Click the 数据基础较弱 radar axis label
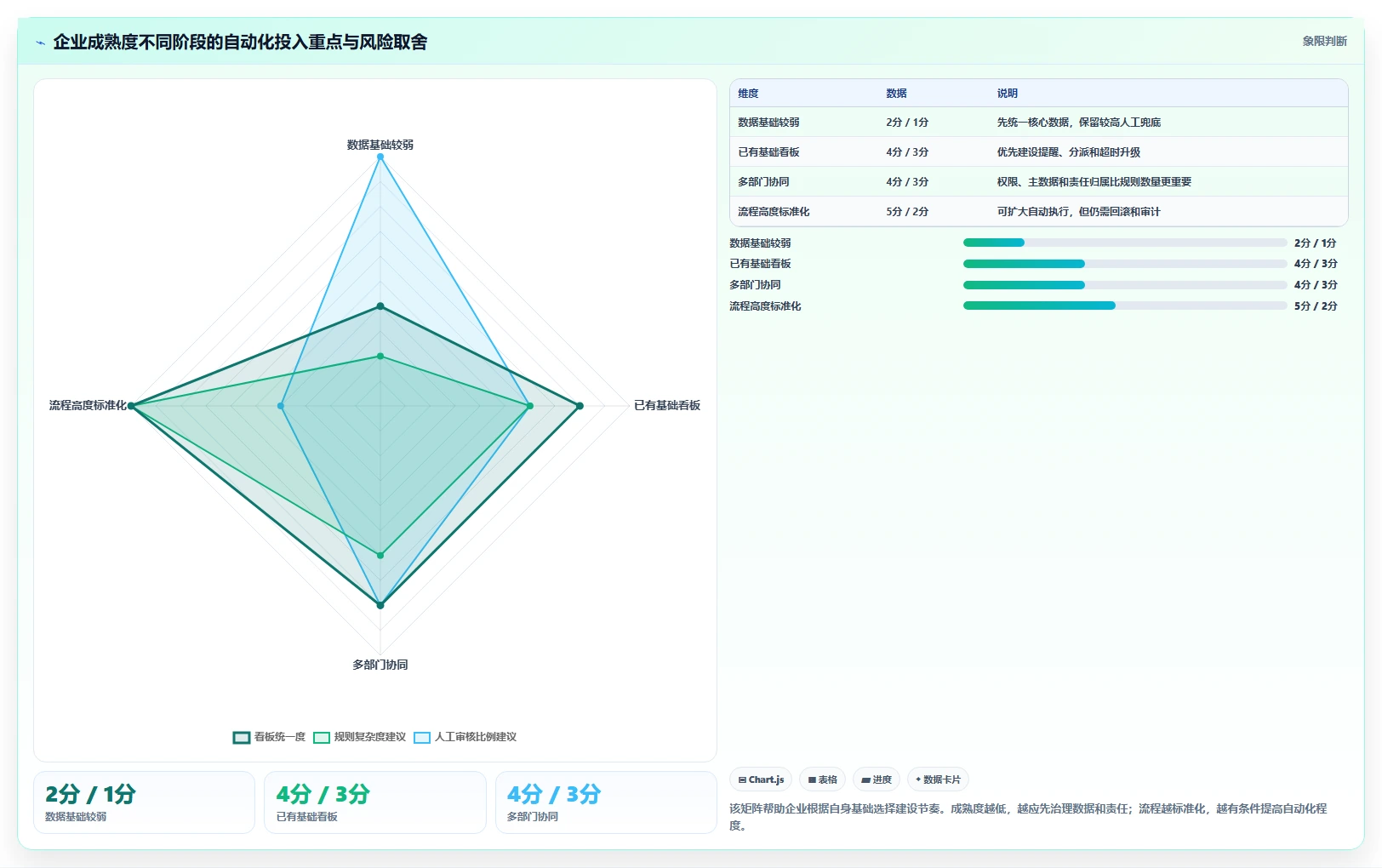 [x=380, y=145]
